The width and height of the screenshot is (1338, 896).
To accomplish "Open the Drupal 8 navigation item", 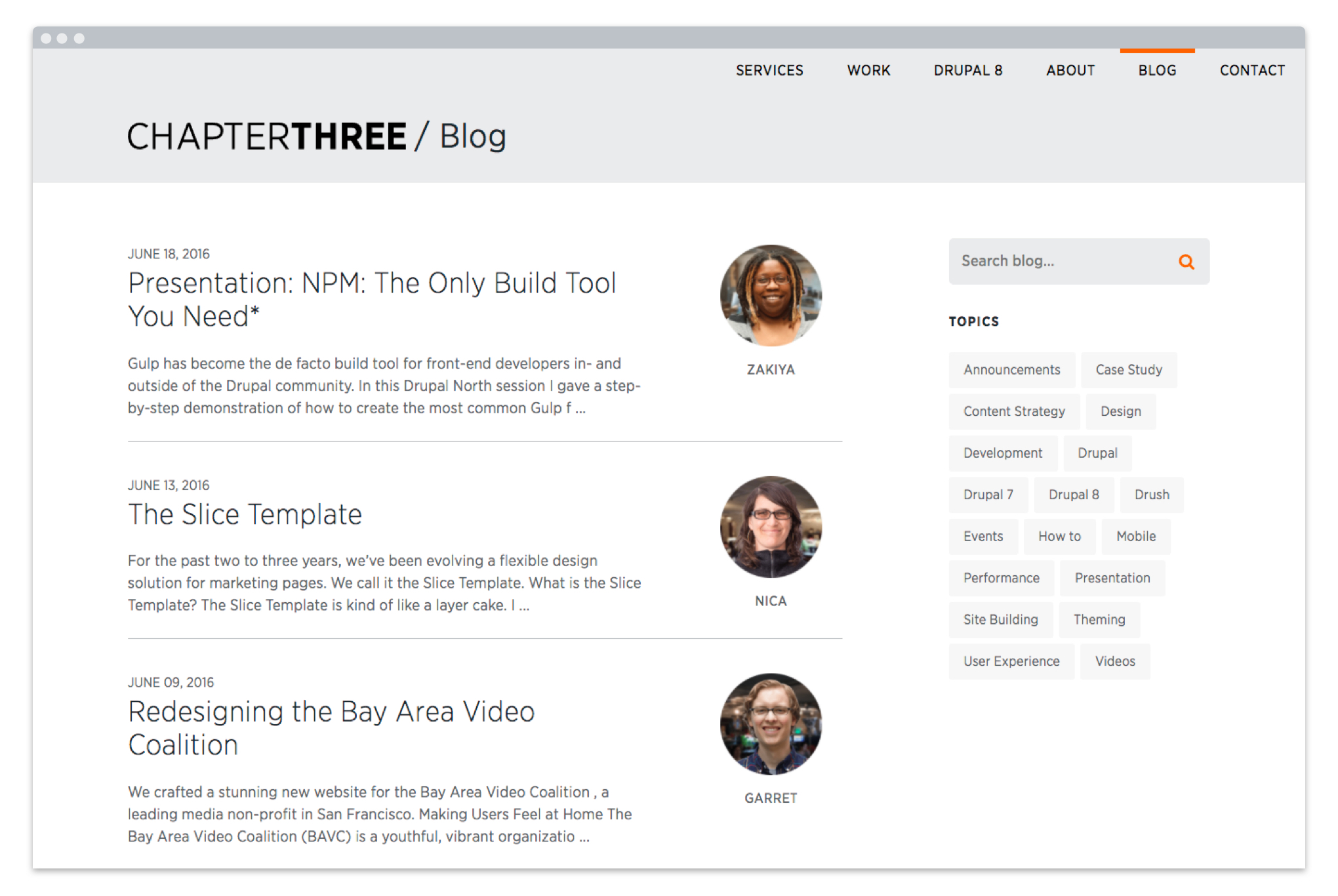I will (968, 70).
